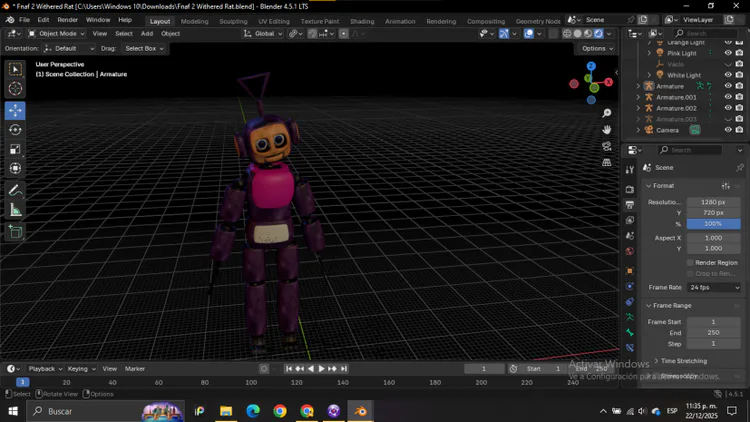
Task: Play the animation in reverse
Action: tap(311, 369)
